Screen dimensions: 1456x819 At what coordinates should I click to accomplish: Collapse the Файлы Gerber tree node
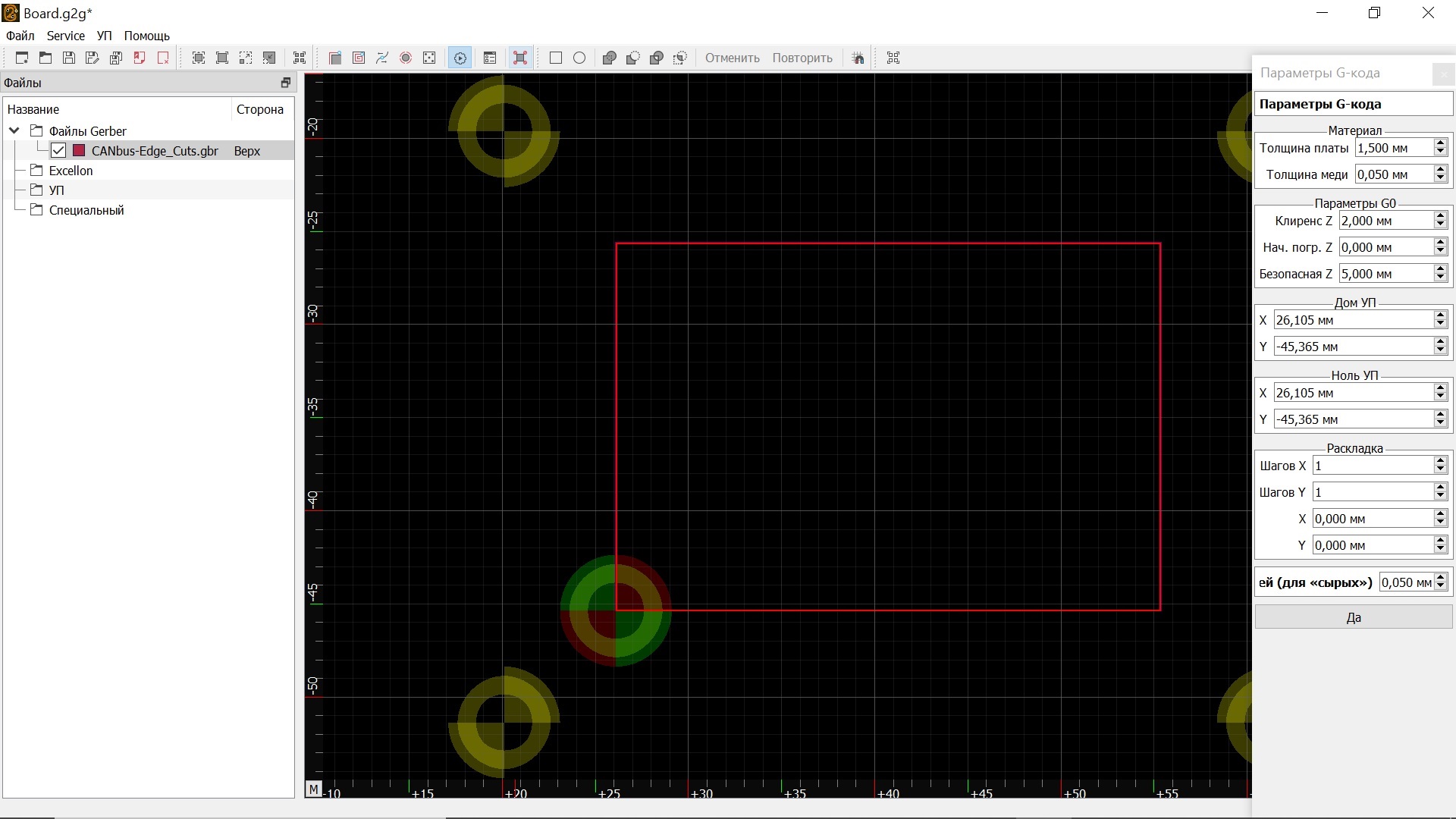pos(14,130)
